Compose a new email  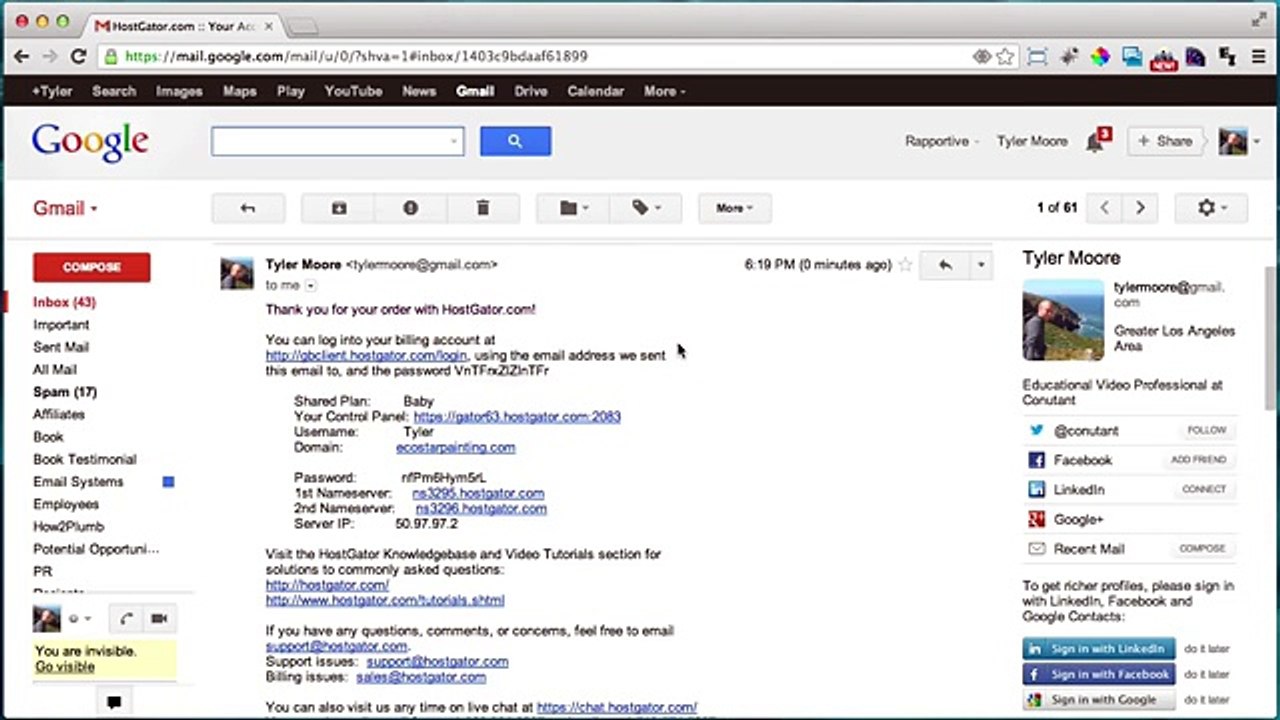point(92,267)
